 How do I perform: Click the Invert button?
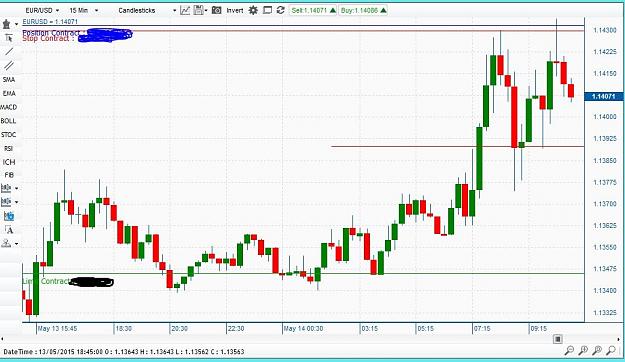(235, 10)
